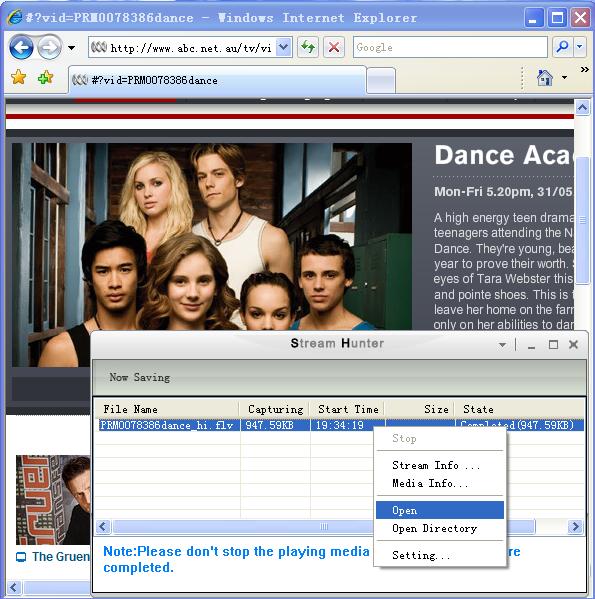
Task: Open Favorites with the yellow star
Action: tap(18, 78)
